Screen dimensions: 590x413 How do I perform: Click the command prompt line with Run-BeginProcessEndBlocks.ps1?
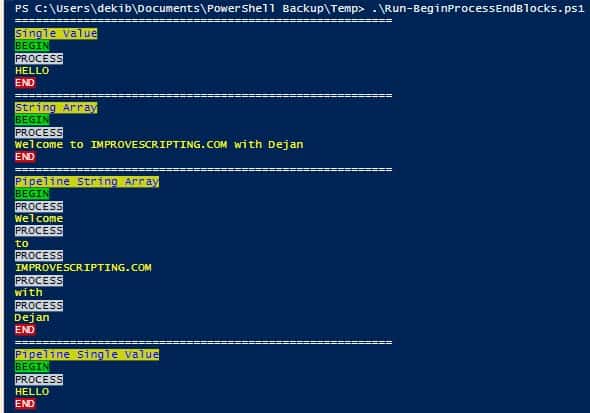point(300,8)
